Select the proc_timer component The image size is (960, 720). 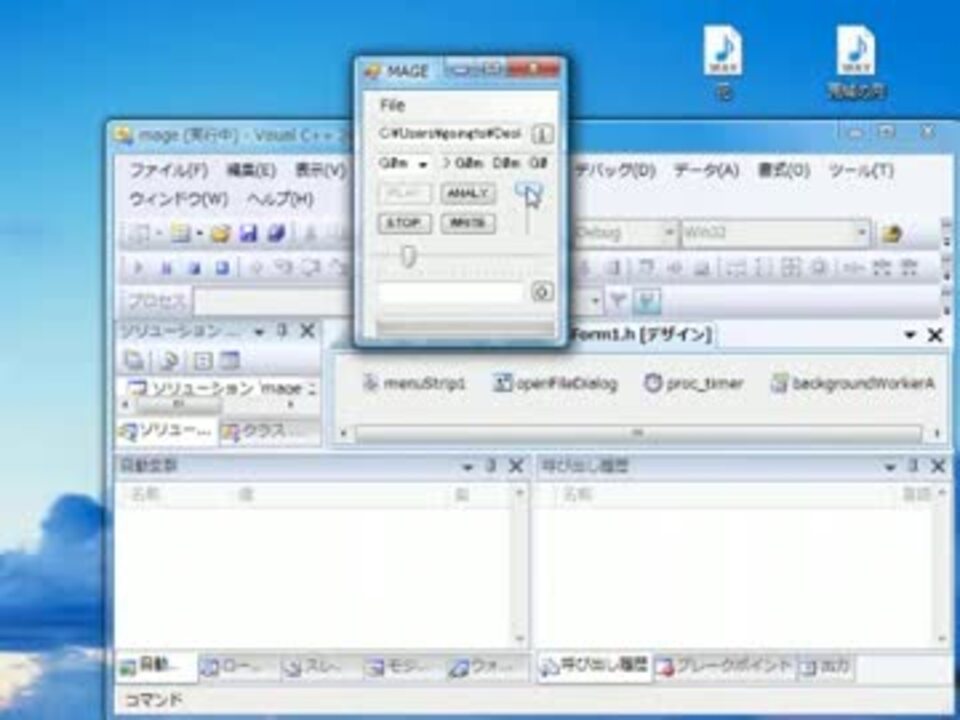click(x=694, y=383)
